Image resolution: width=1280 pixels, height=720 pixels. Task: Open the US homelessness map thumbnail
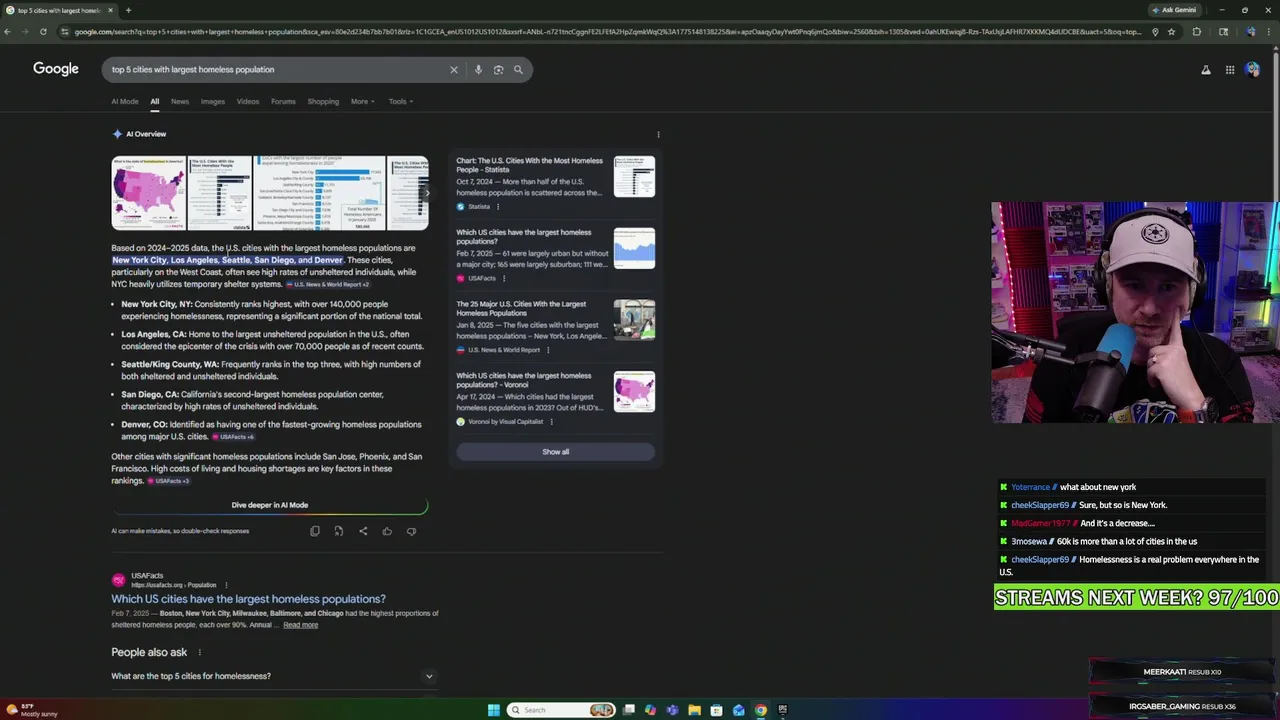click(x=148, y=193)
